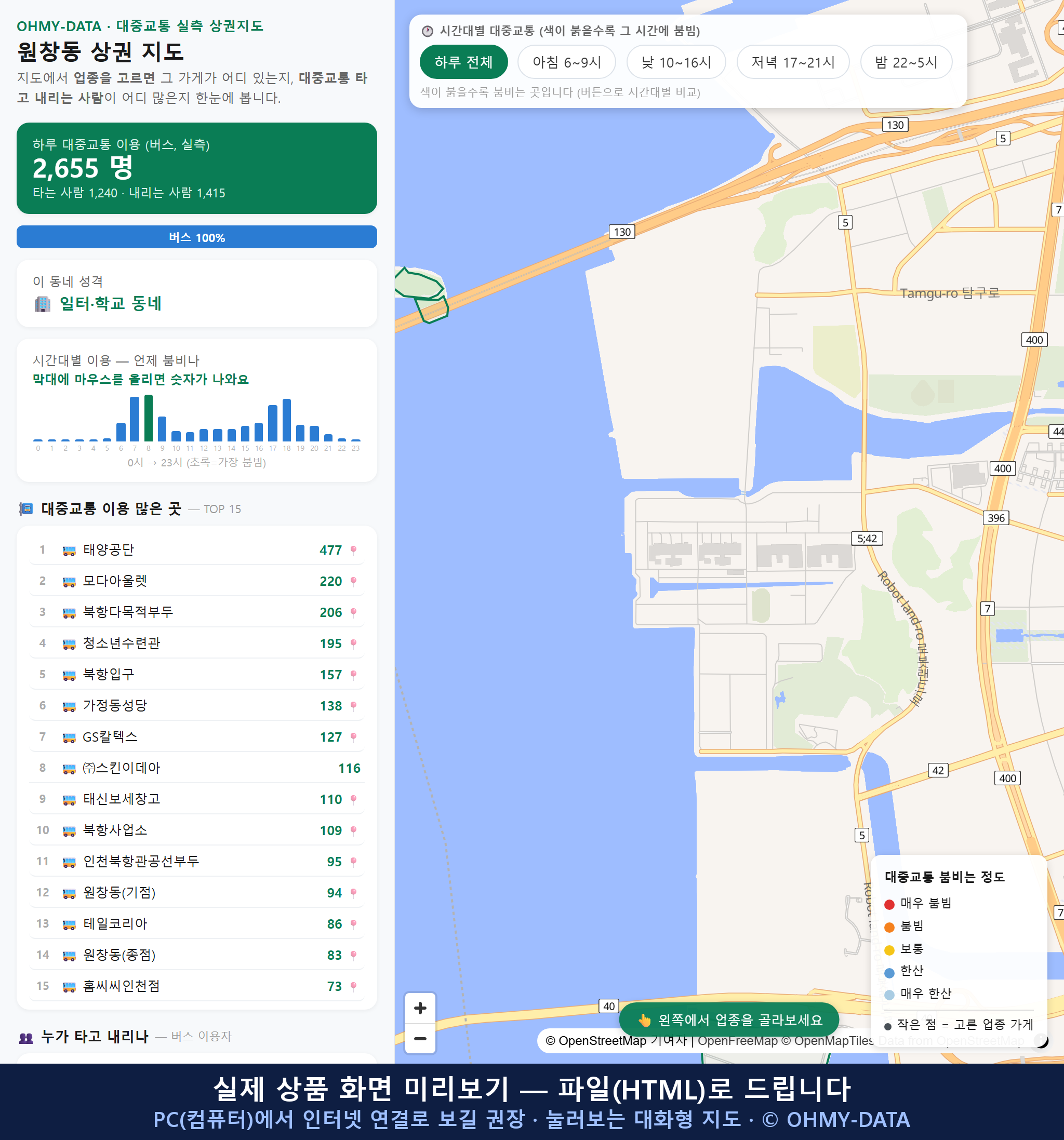Screen dimensions: 1064x1140
Task: Select the 낮 10~16시 time filter
Action: (676, 62)
